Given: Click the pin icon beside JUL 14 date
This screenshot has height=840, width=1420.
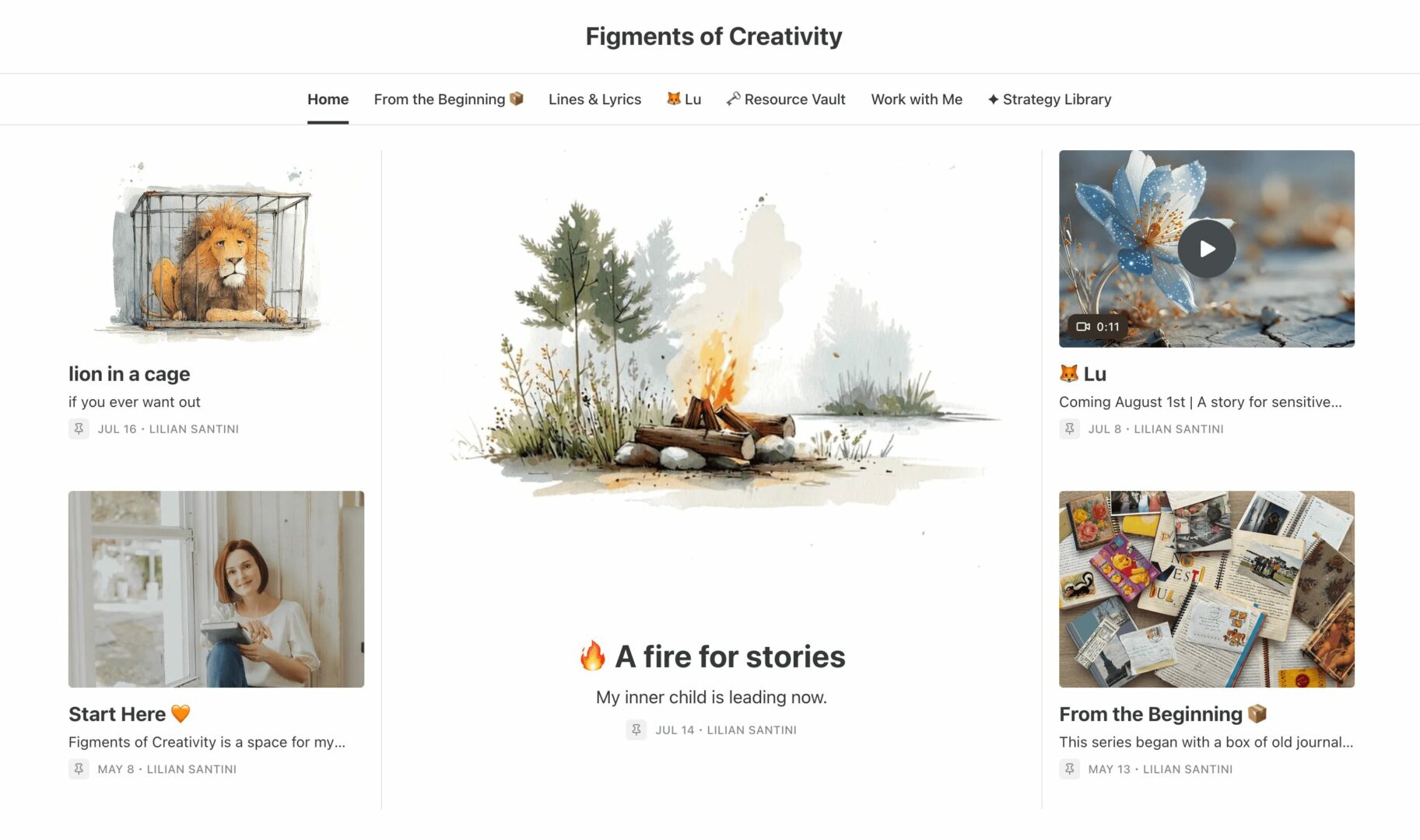Looking at the screenshot, I should (x=636, y=730).
